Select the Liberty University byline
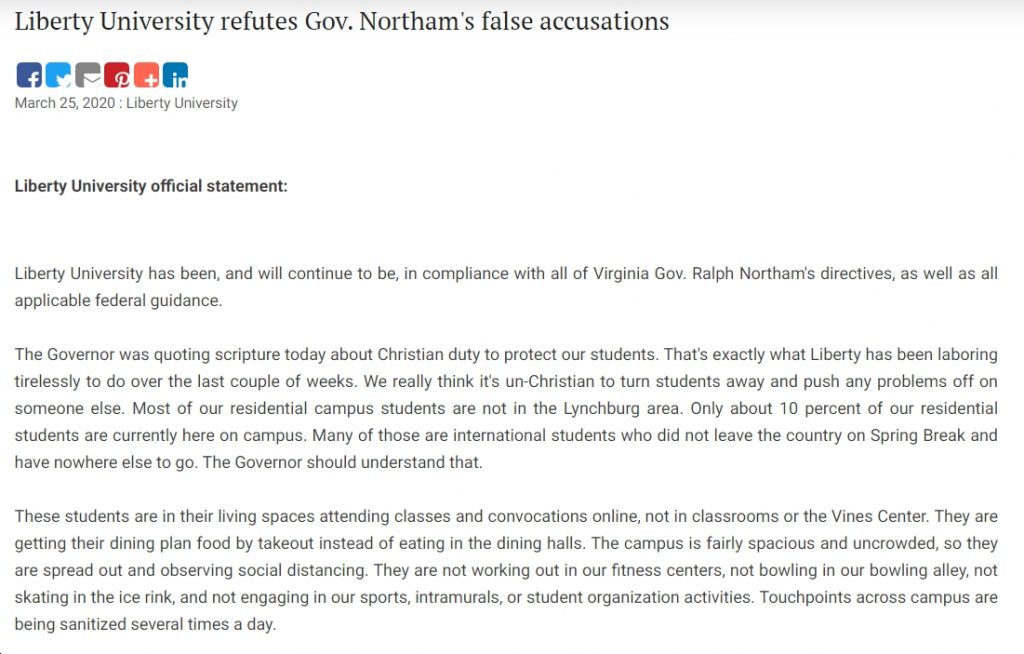1024x654 pixels. pyautogui.click(x=182, y=103)
